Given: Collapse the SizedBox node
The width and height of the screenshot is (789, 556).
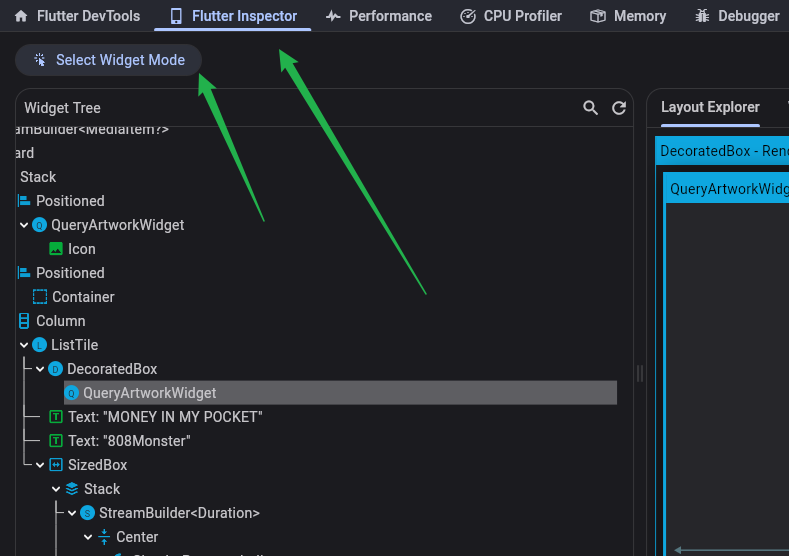Looking at the screenshot, I should tap(40, 465).
